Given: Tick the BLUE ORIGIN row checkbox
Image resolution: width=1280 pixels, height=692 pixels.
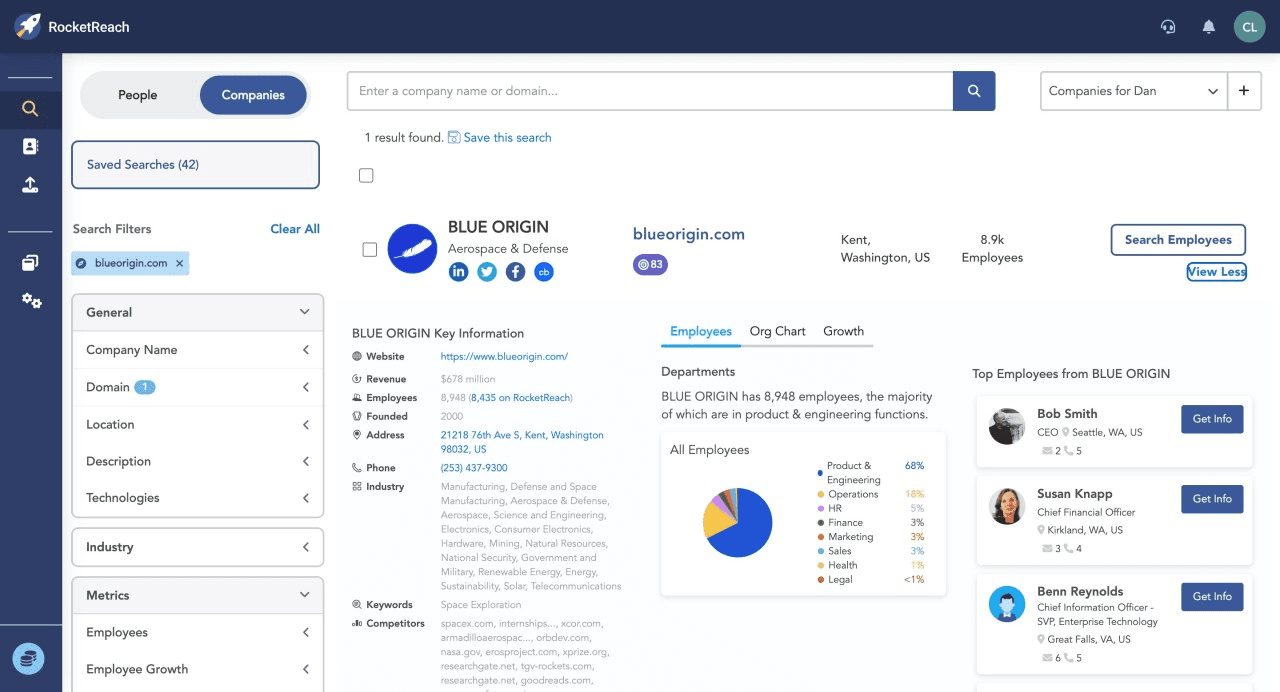Looking at the screenshot, I should pos(369,249).
